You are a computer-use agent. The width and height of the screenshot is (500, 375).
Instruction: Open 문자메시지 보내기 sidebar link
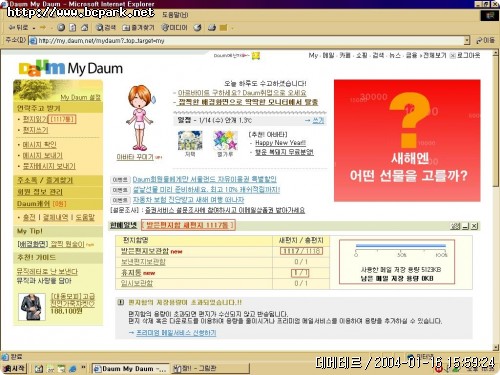[x=49, y=166]
